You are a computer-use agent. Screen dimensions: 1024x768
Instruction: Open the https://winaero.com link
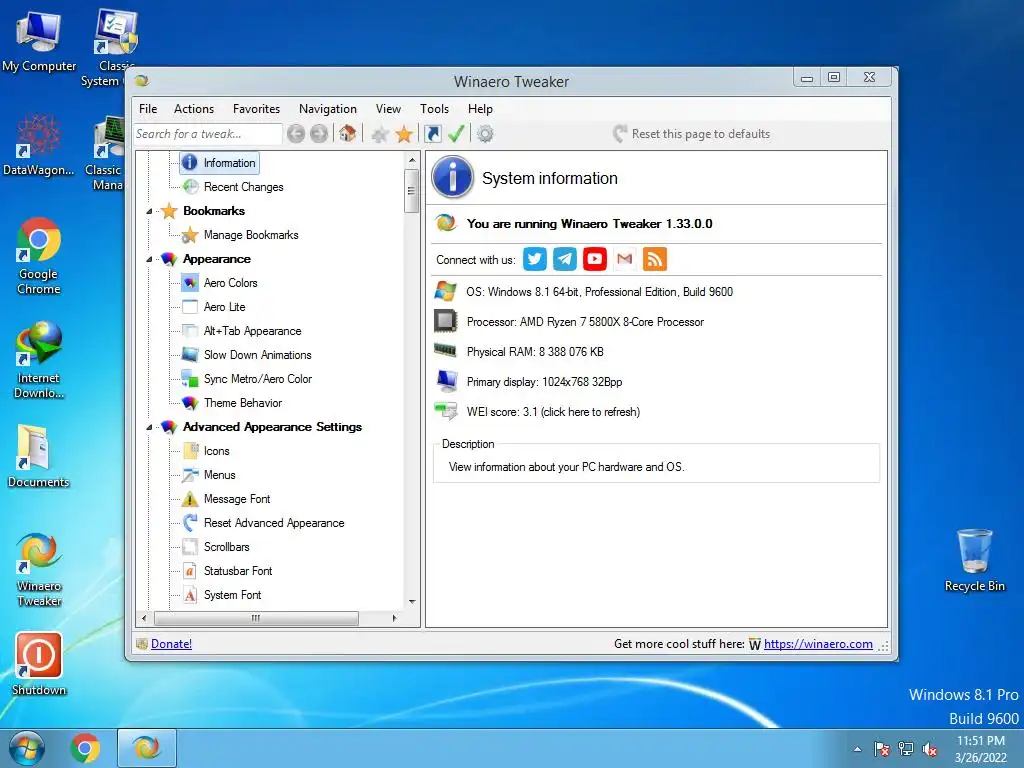pyautogui.click(x=818, y=644)
